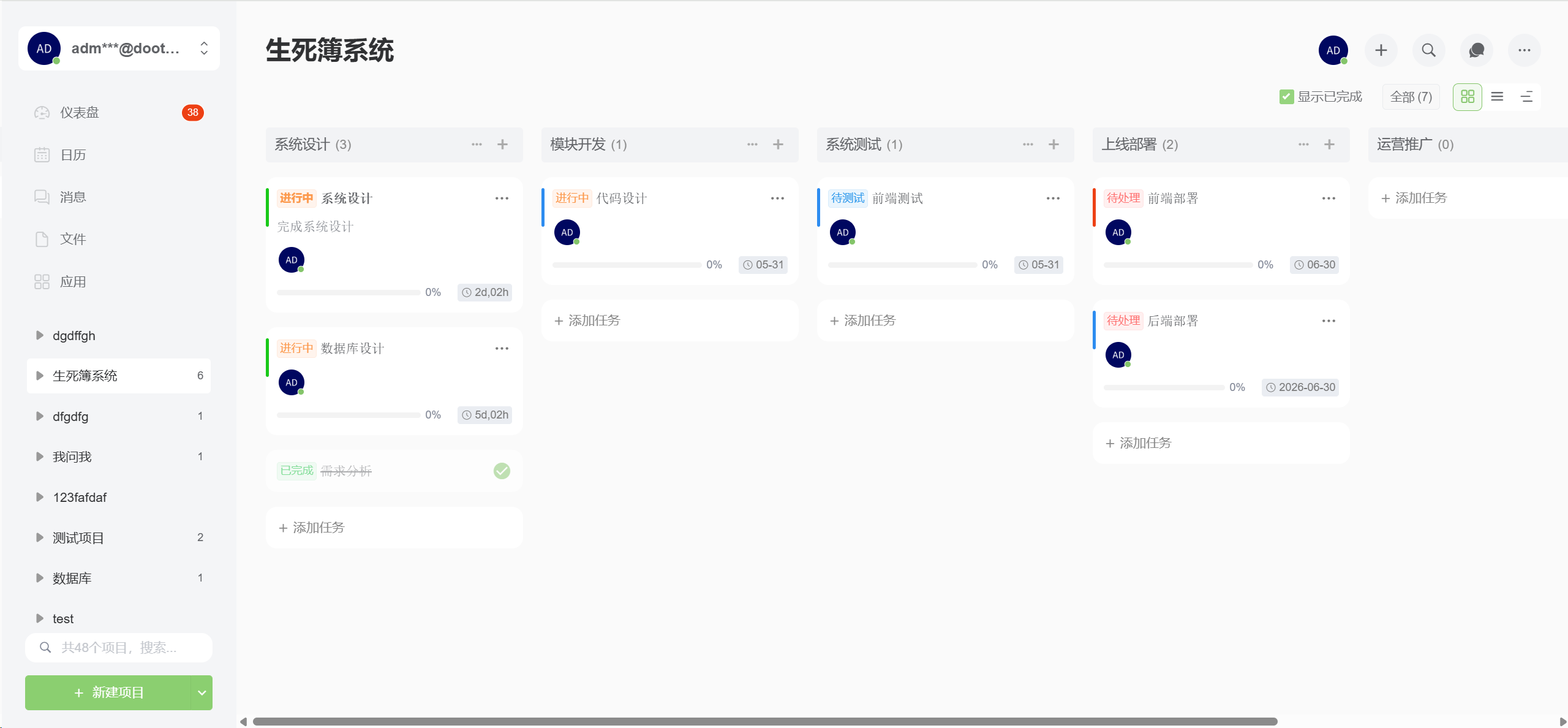1568x728 pixels.
Task: Click the chat bubble icon in header
Action: pos(1477,50)
